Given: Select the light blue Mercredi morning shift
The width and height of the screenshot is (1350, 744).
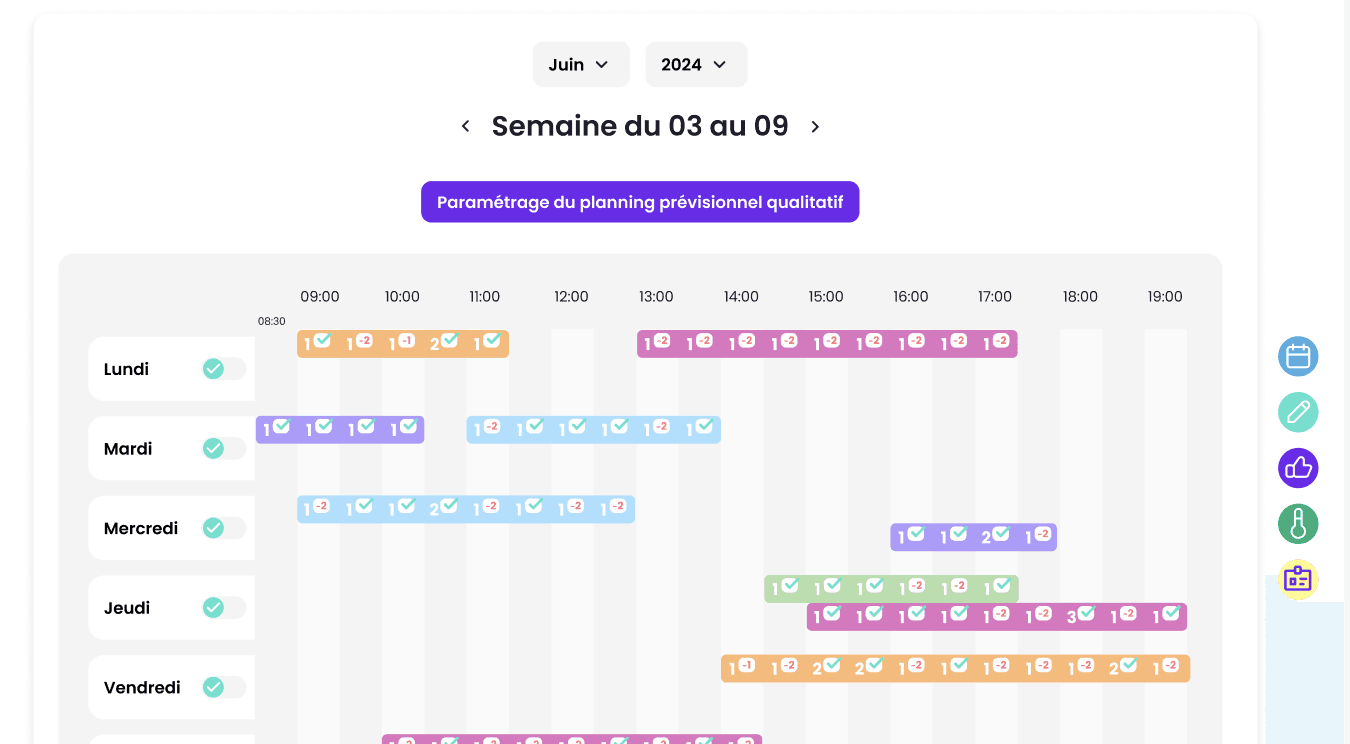Looking at the screenshot, I should coord(466,509).
